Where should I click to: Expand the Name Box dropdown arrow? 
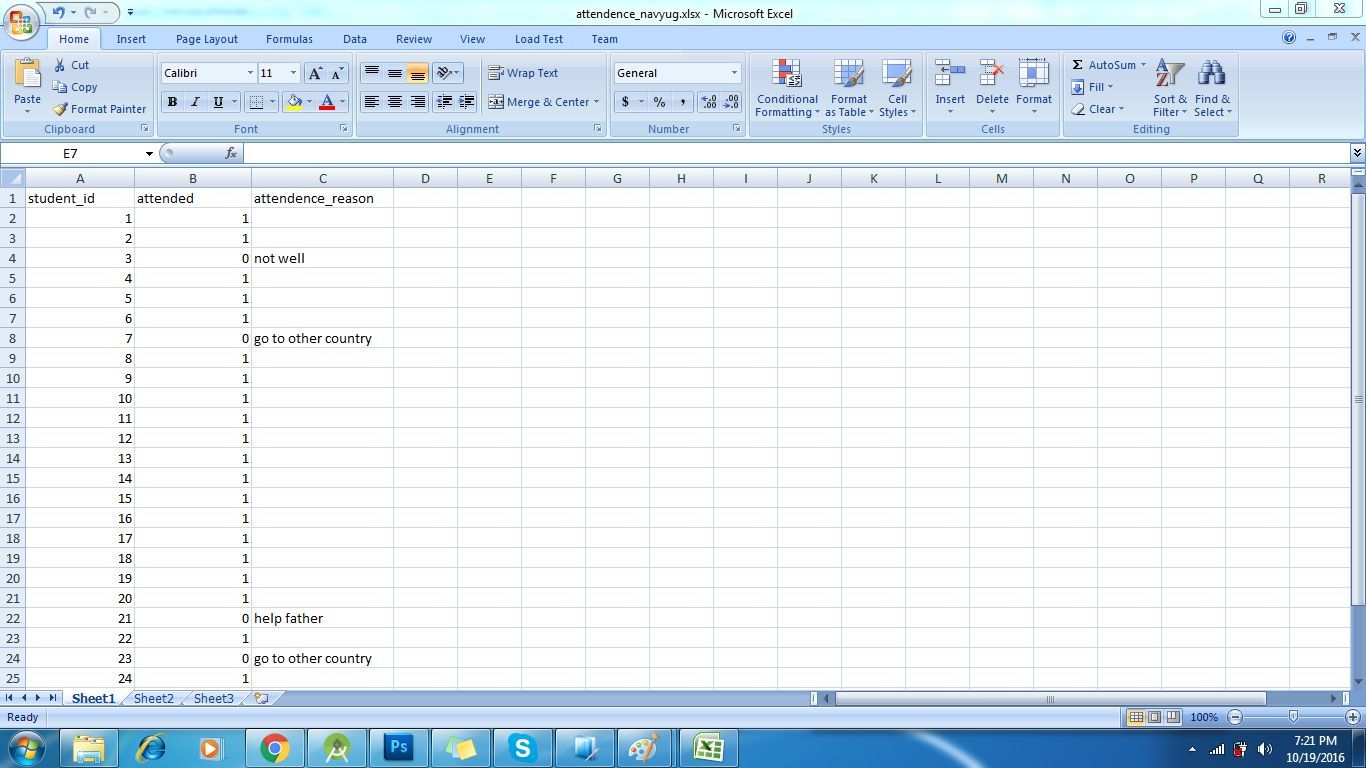tap(149, 154)
